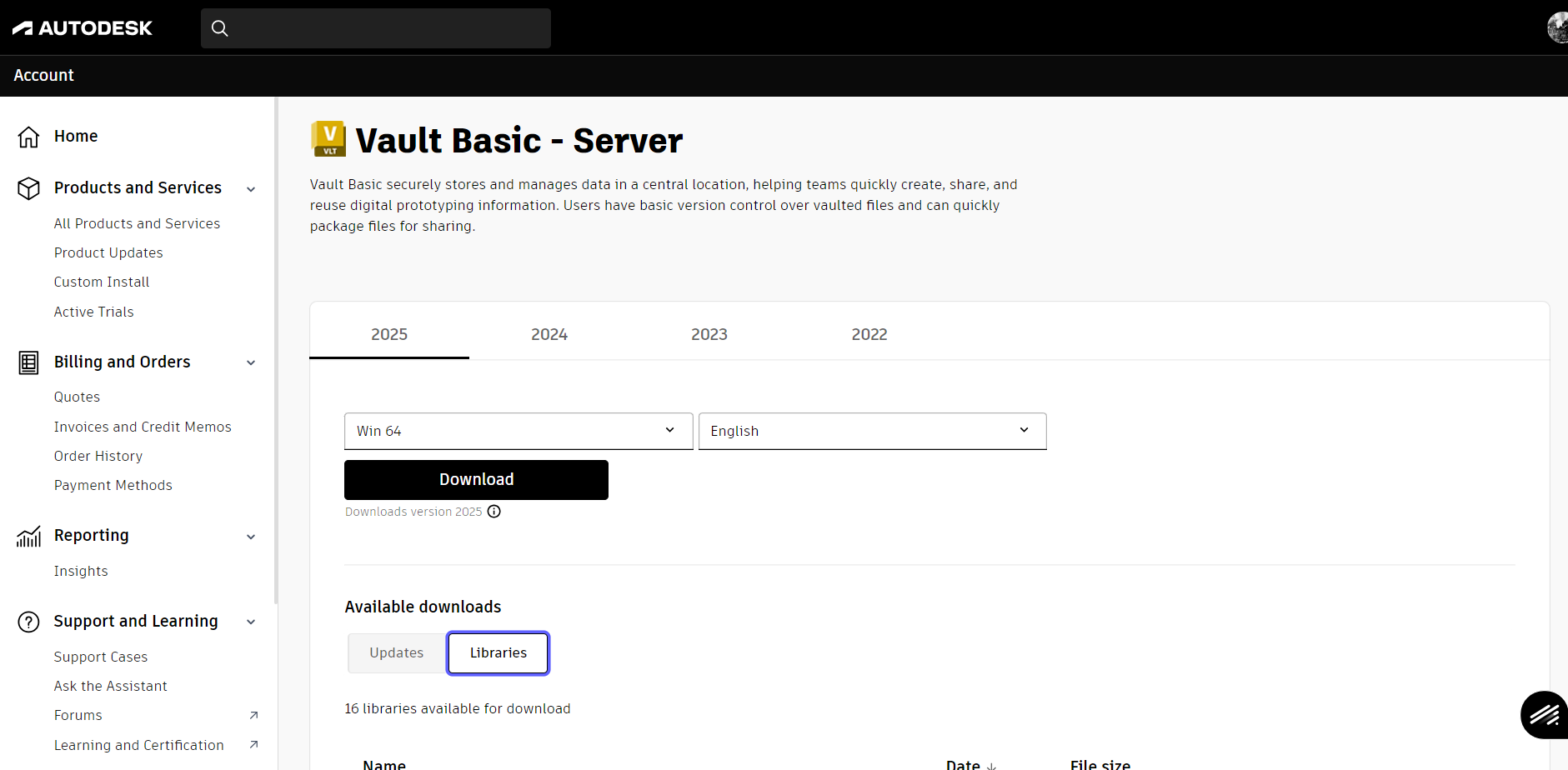The width and height of the screenshot is (1568, 770).
Task: Open All Products and Services
Action: 138,223
